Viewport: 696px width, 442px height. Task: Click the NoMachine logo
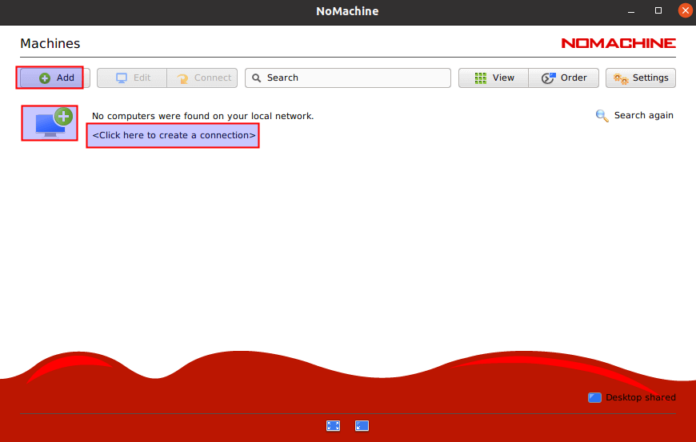(618, 43)
